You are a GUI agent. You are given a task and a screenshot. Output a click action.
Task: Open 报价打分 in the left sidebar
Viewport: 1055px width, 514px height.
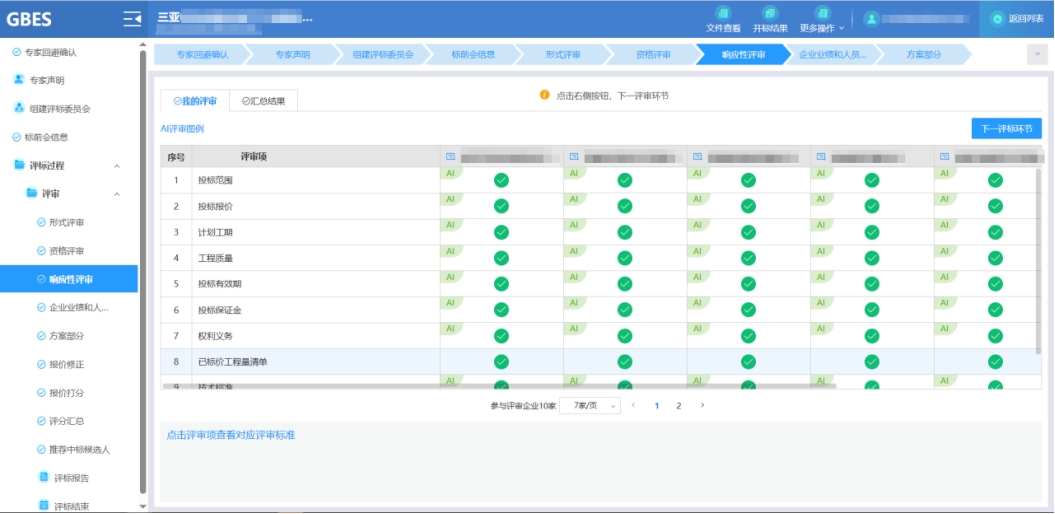point(61,393)
